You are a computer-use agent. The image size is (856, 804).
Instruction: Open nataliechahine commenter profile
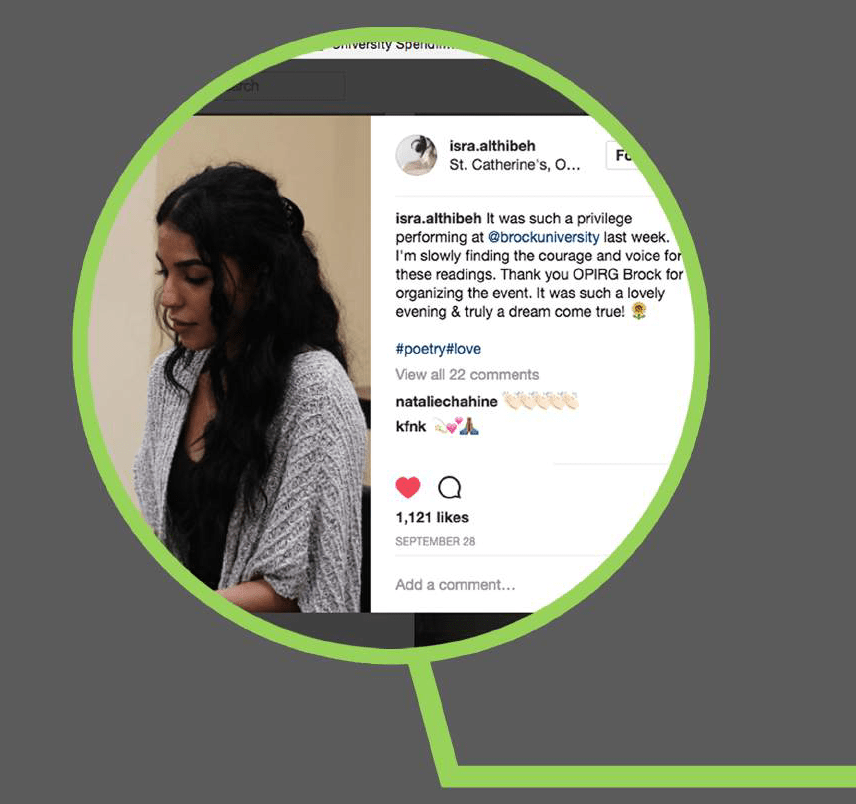(x=446, y=402)
